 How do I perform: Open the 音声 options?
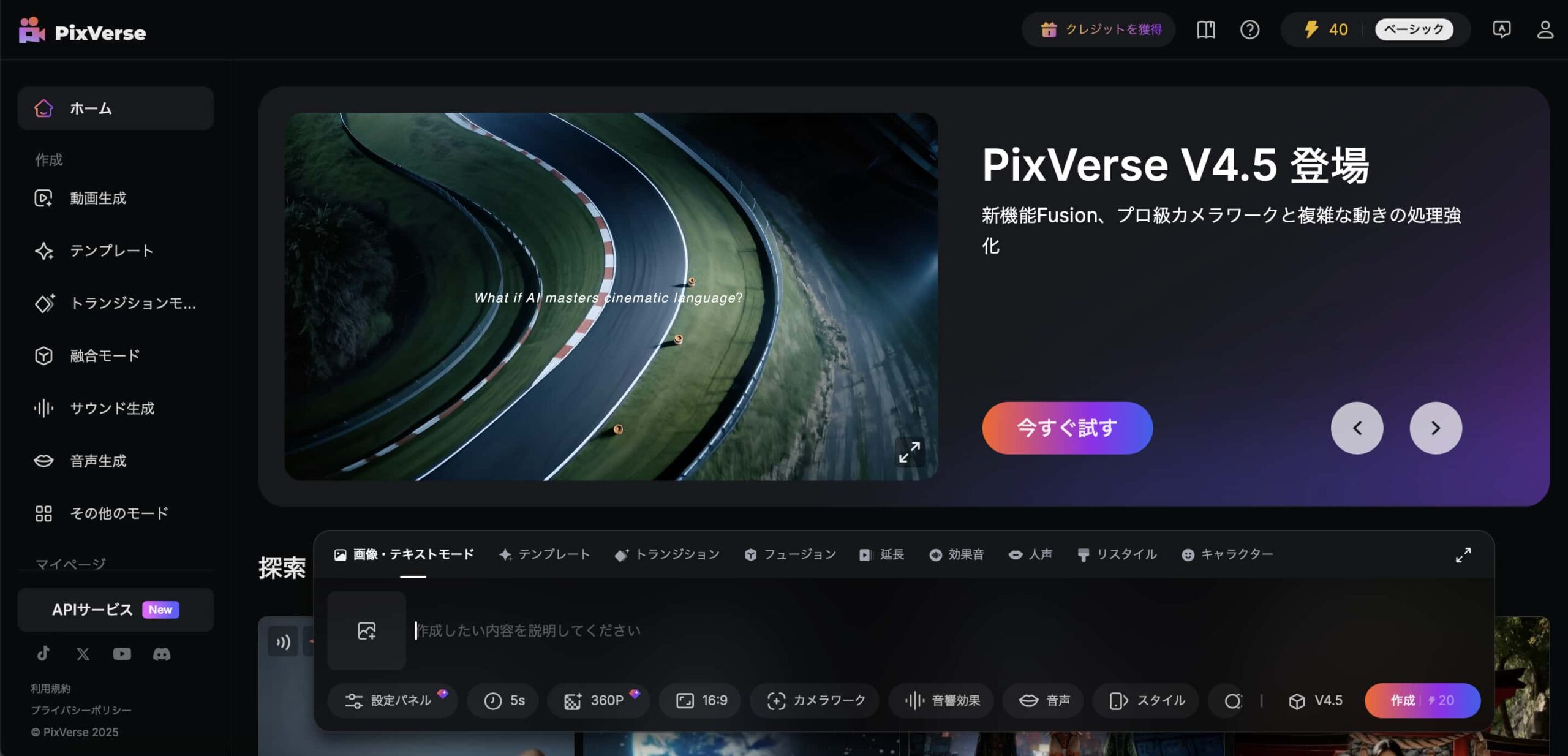click(x=1043, y=700)
